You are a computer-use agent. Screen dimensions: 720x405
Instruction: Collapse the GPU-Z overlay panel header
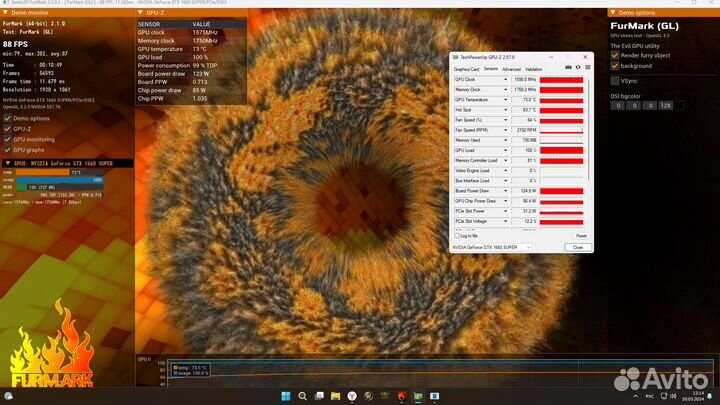pos(141,12)
